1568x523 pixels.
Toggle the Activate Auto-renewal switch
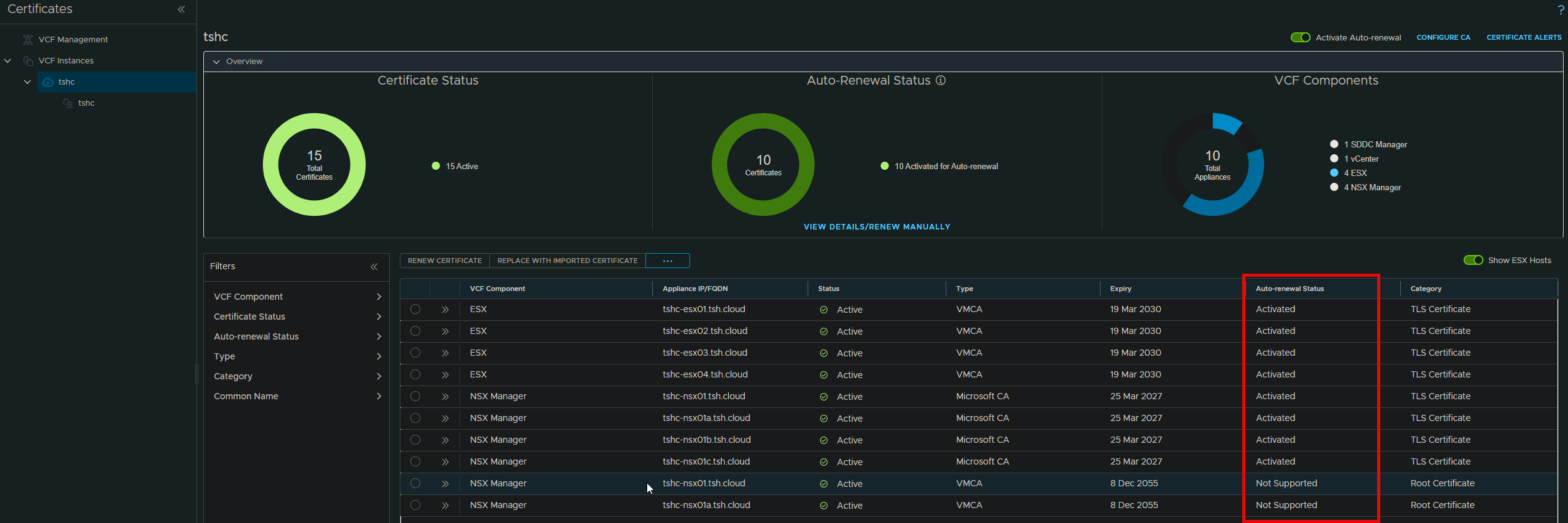(x=1300, y=37)
